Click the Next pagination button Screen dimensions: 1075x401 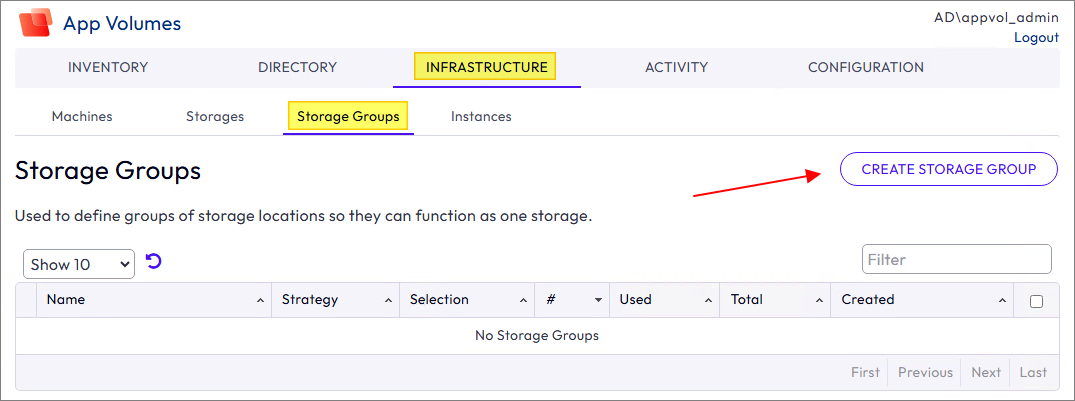pyautogui.click(x=985, y=372)
